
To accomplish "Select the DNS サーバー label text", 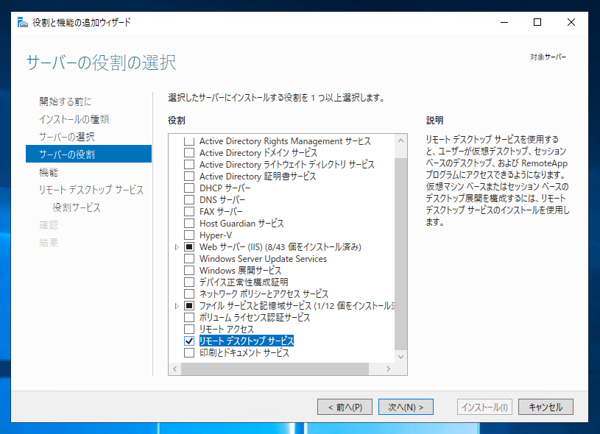I will (222, 200).
